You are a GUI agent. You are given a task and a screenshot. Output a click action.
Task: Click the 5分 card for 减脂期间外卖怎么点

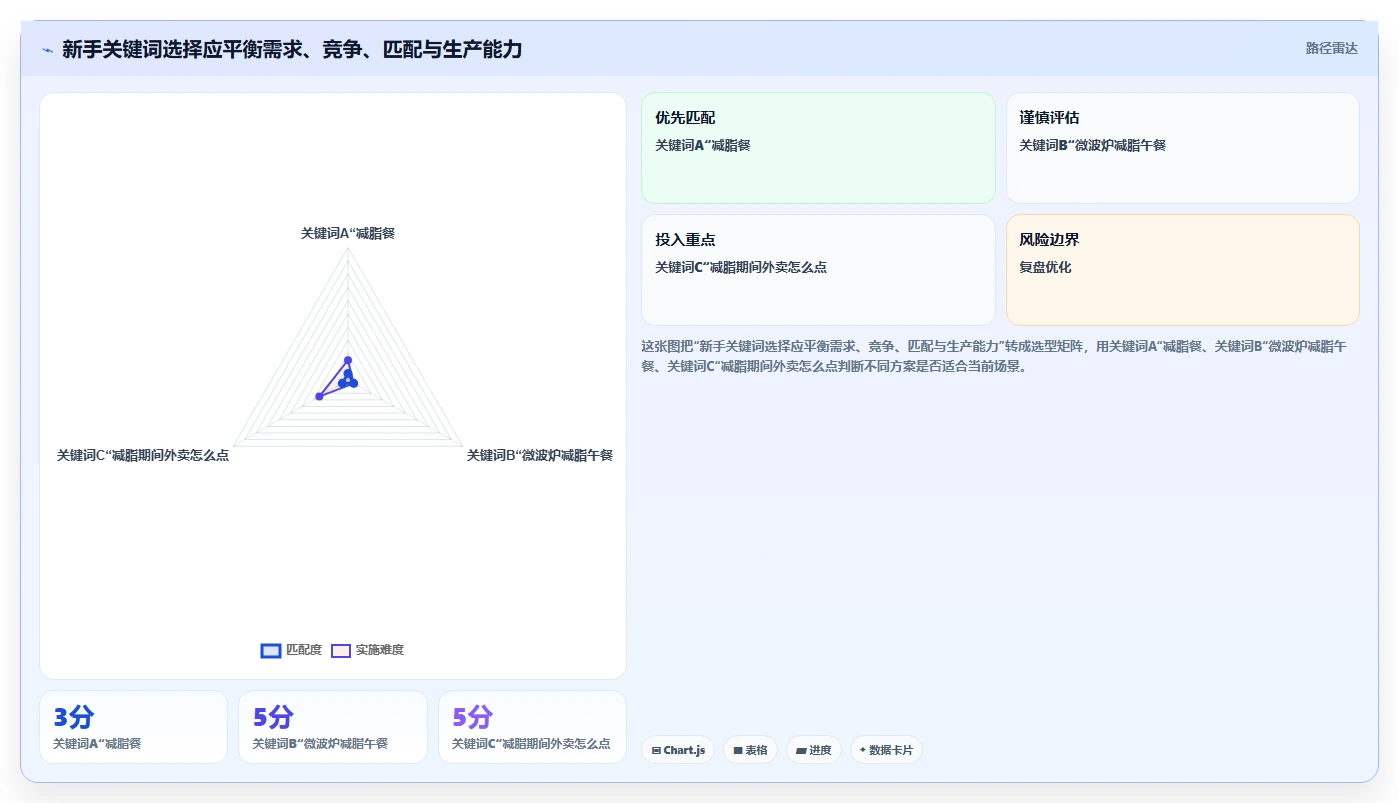coord(532,727)
